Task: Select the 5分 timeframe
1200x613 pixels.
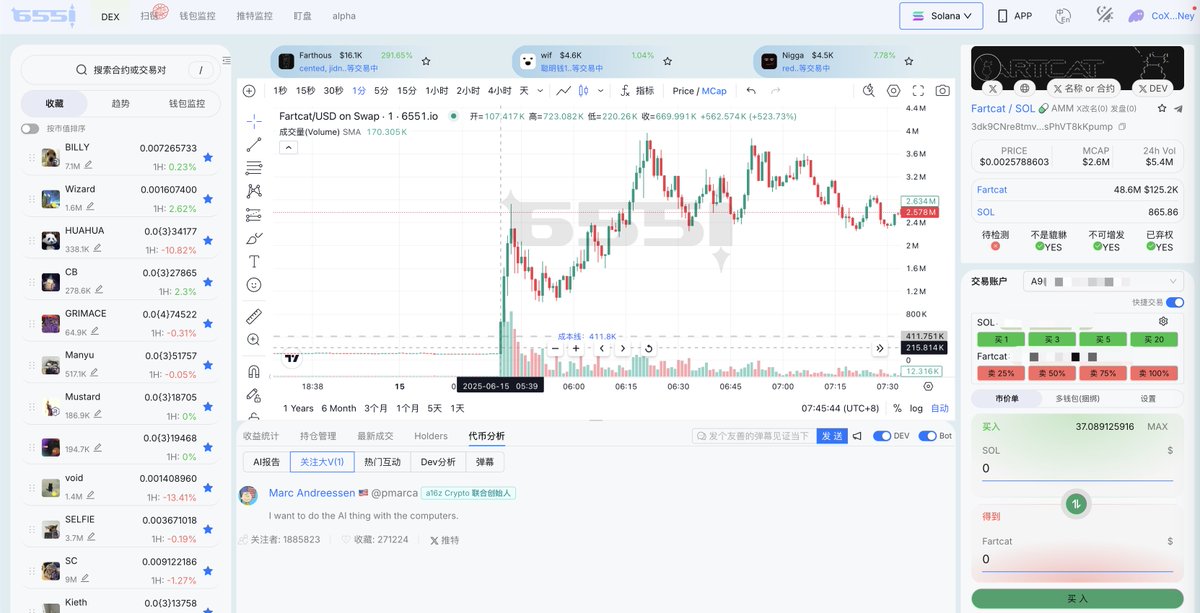Action: [381, 90]
